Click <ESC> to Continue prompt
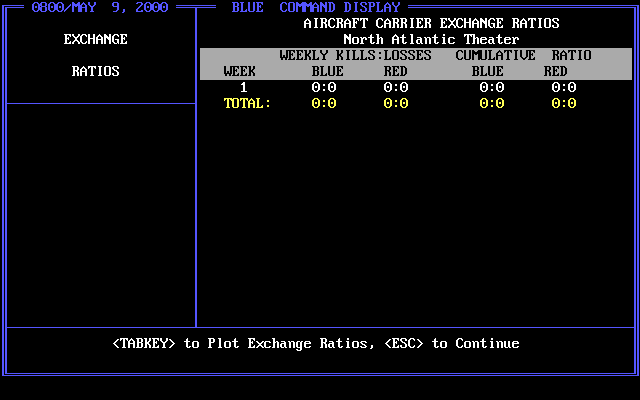 (452, 344)
